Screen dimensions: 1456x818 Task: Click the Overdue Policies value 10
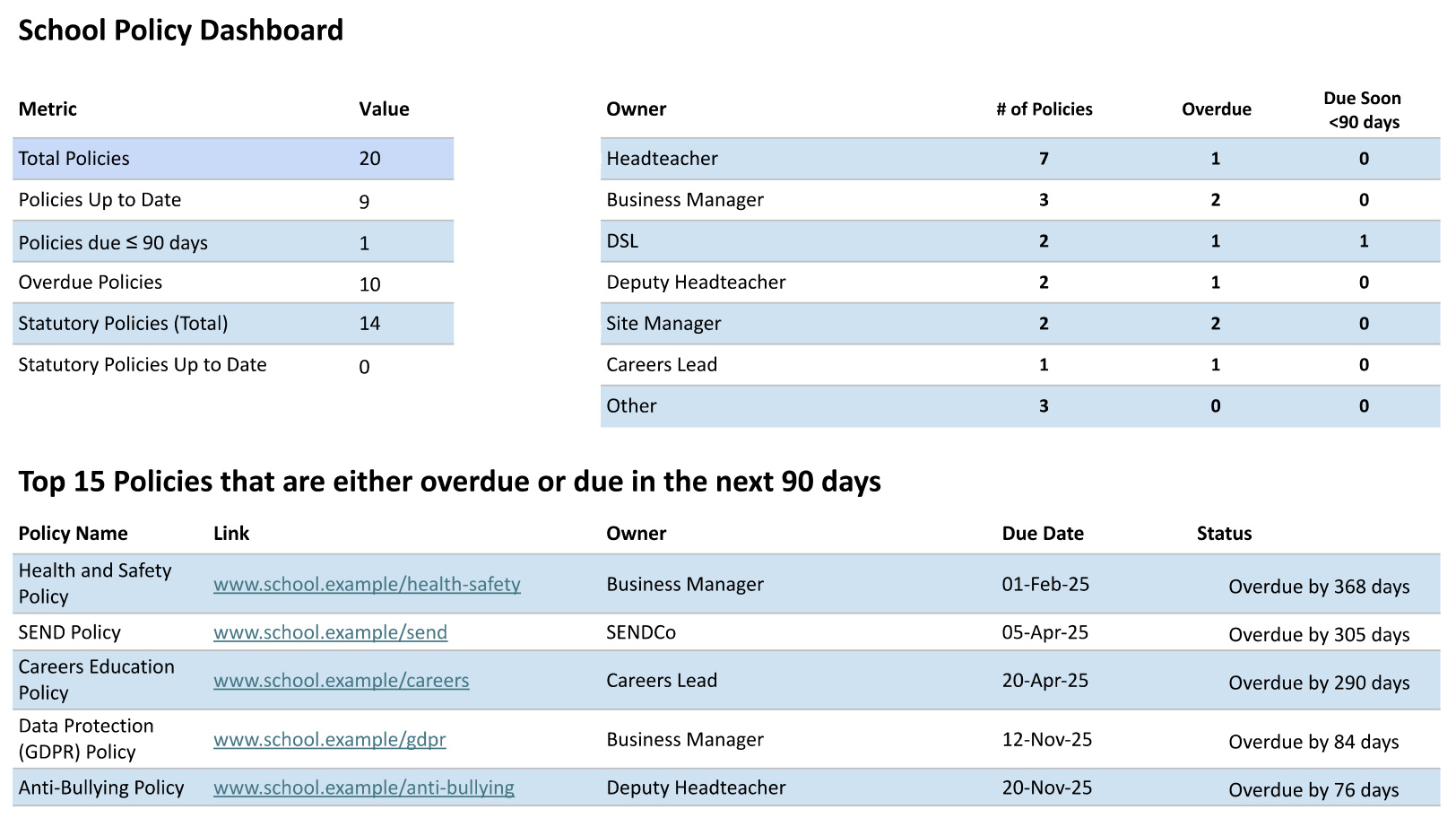pyautogui.click(x=369, y=284)
